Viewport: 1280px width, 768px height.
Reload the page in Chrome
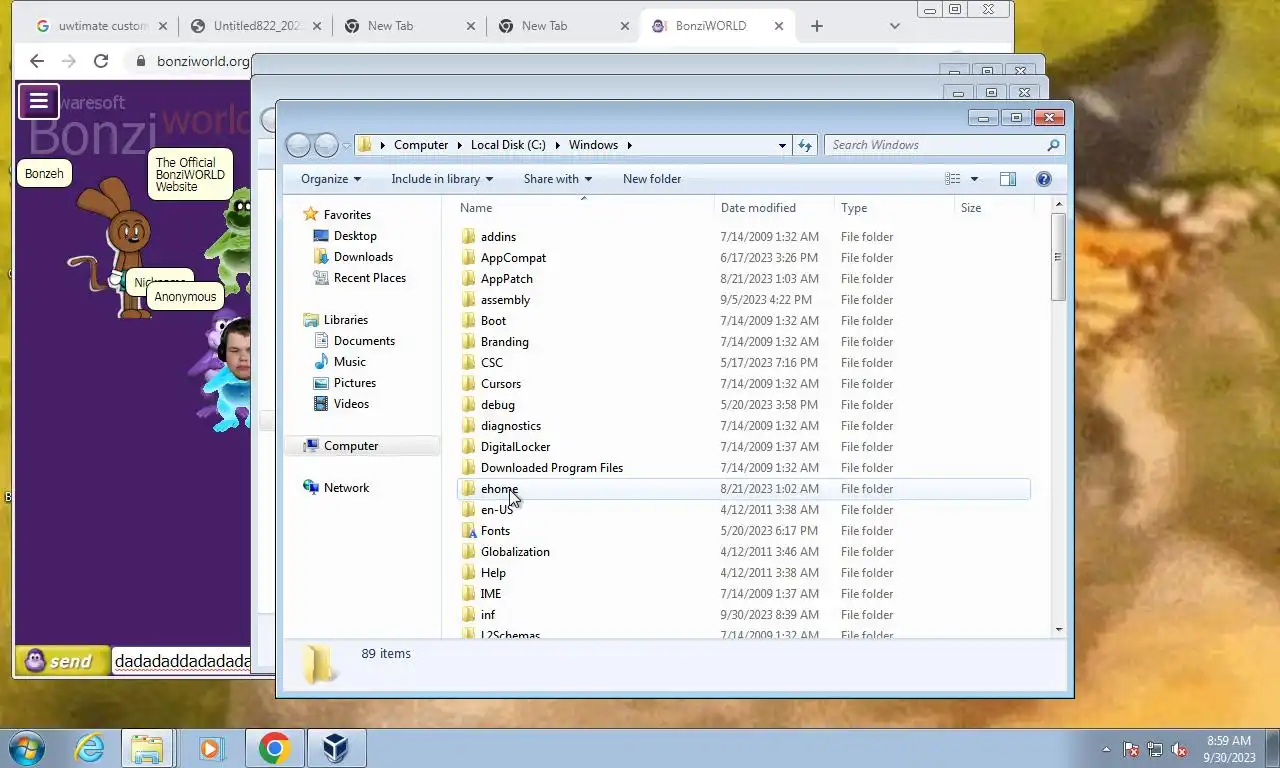[100, 61]
